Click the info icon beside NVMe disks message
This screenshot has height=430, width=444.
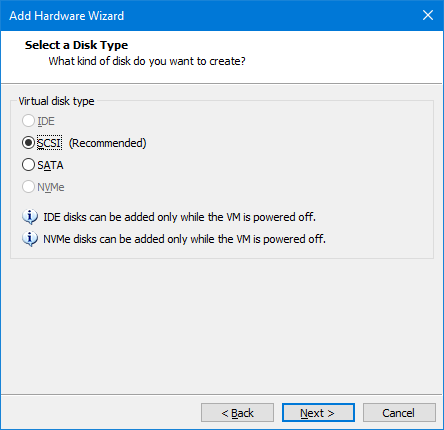coord(30,239)
